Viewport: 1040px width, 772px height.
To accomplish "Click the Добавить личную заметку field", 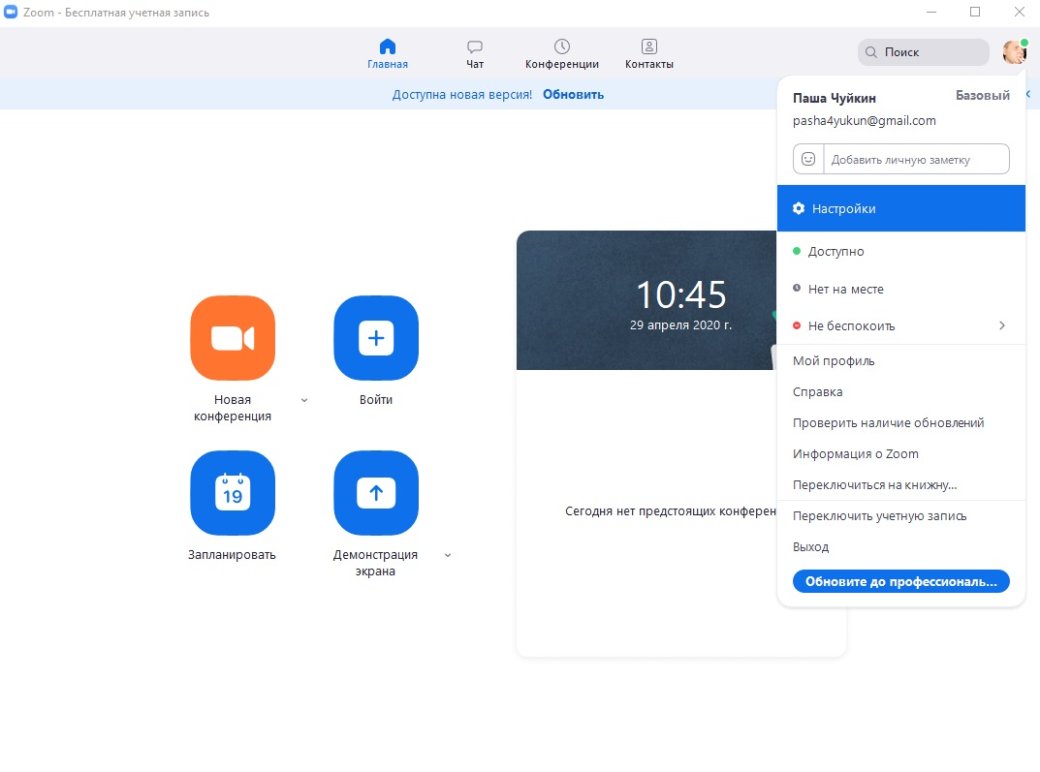I will 916,159.
